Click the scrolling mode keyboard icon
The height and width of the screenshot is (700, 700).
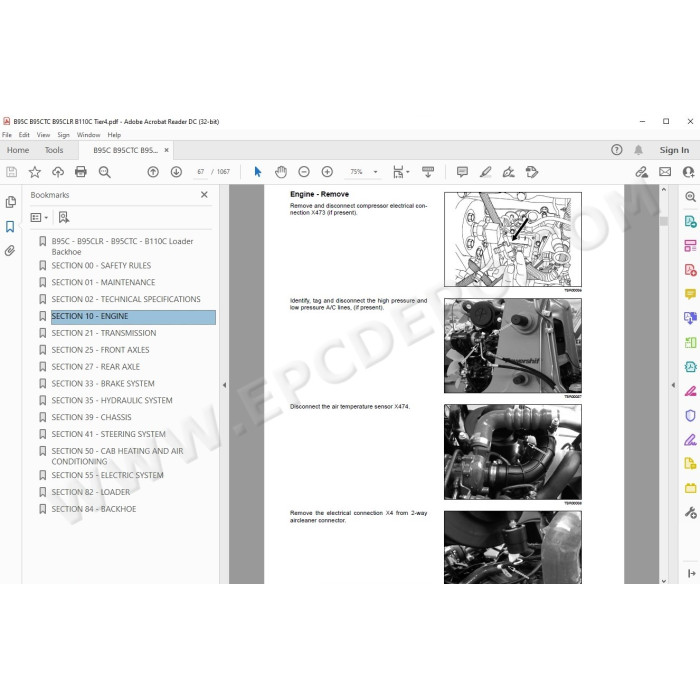(428, 172)
